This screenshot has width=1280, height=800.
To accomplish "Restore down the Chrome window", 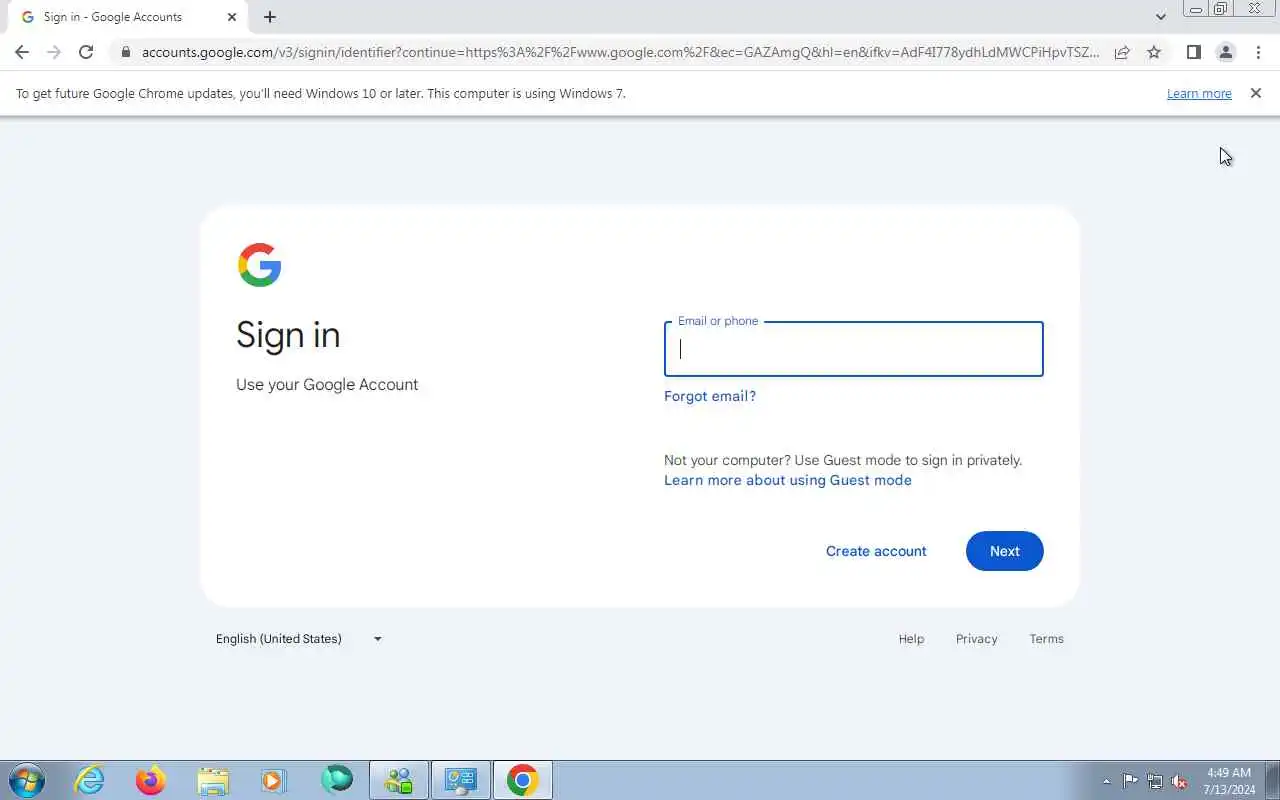I will pos(1221,9).
